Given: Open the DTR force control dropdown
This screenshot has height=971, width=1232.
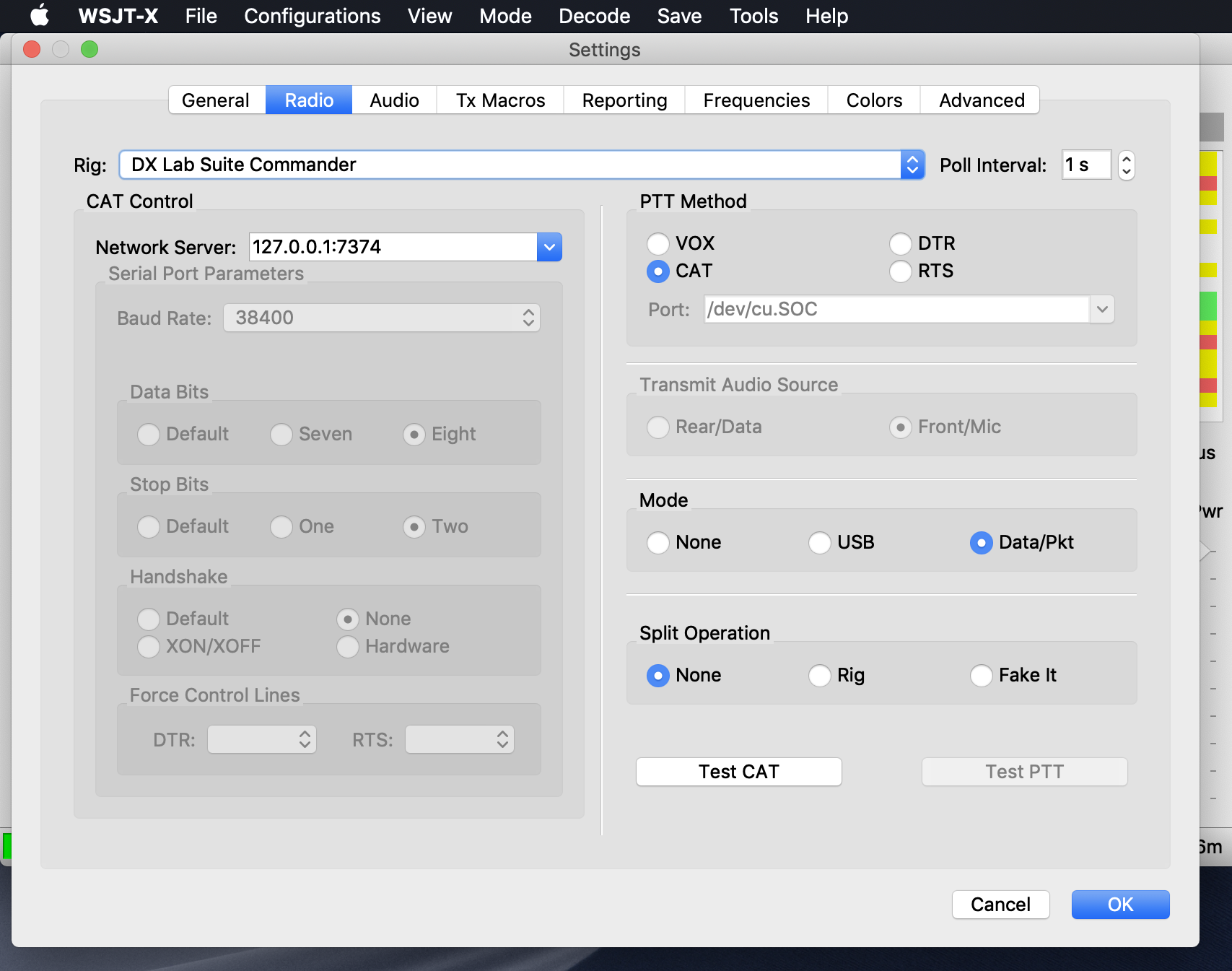Looking at the screenshot, I should click(262, 739).
